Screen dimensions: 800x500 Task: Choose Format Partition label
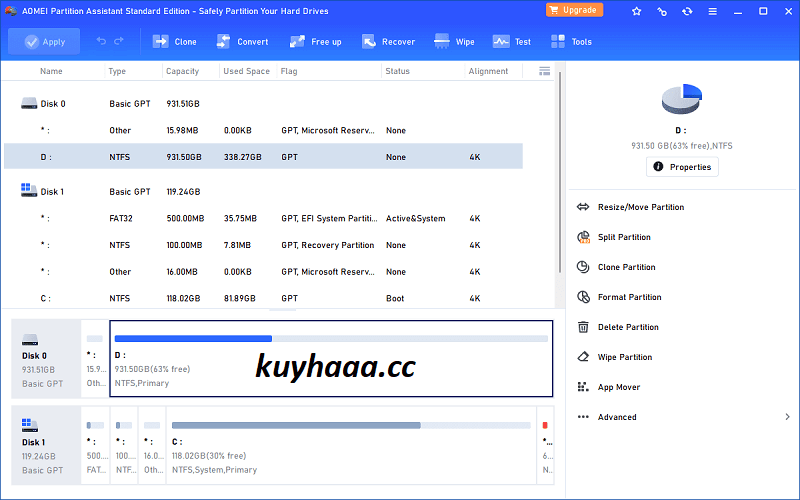pos(630,297)
